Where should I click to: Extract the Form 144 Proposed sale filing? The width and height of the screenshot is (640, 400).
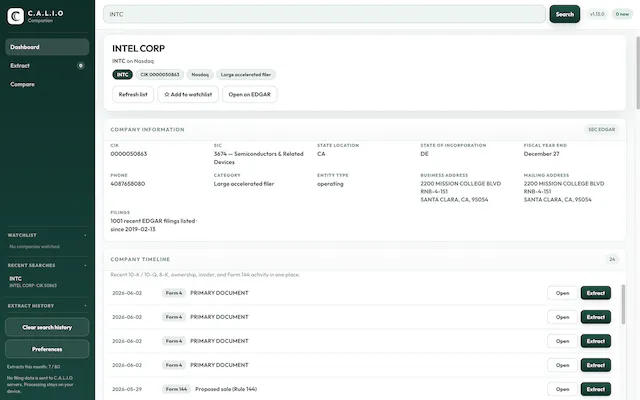pyautogui.click(x=596, y=389)
